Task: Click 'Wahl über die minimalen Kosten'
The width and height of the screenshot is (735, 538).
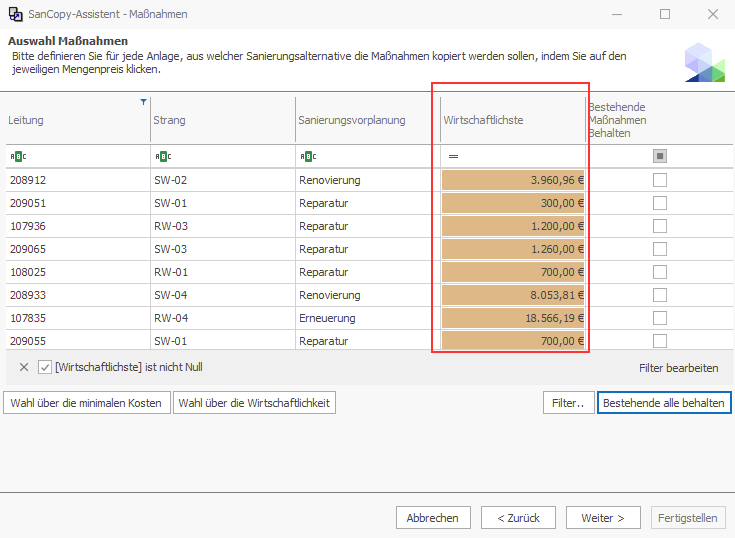Action: pyautogui.click(x=86, y=403)
